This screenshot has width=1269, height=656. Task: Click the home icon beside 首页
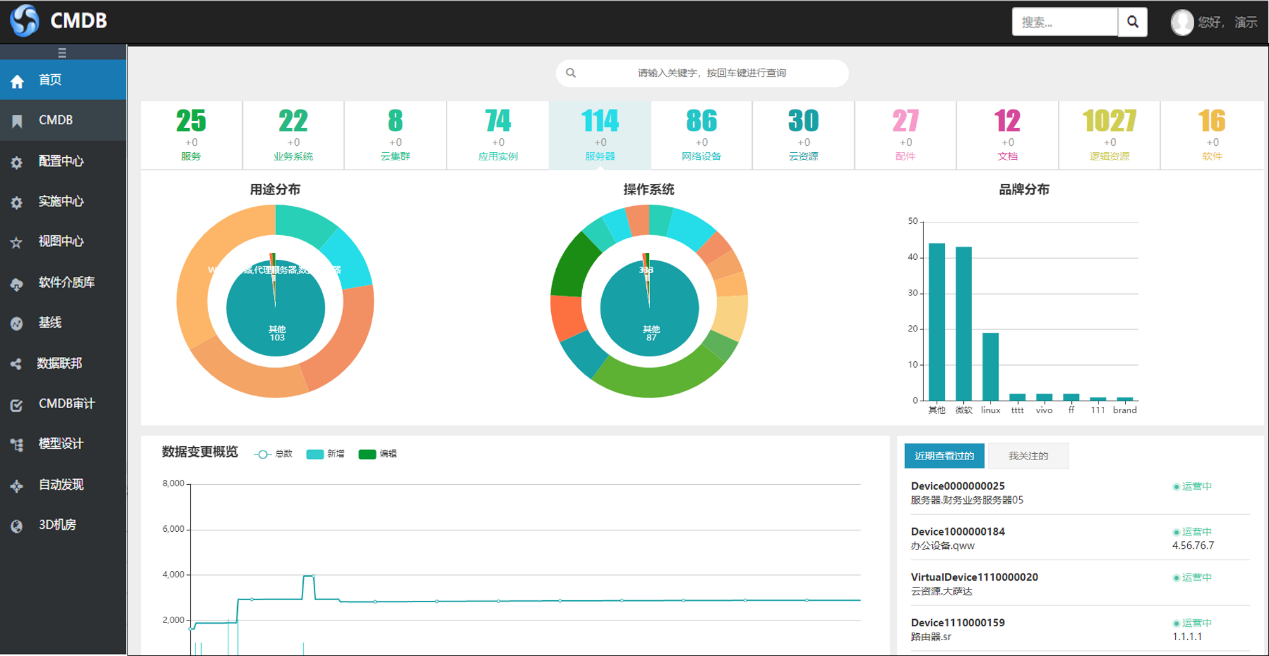point(17,81)
